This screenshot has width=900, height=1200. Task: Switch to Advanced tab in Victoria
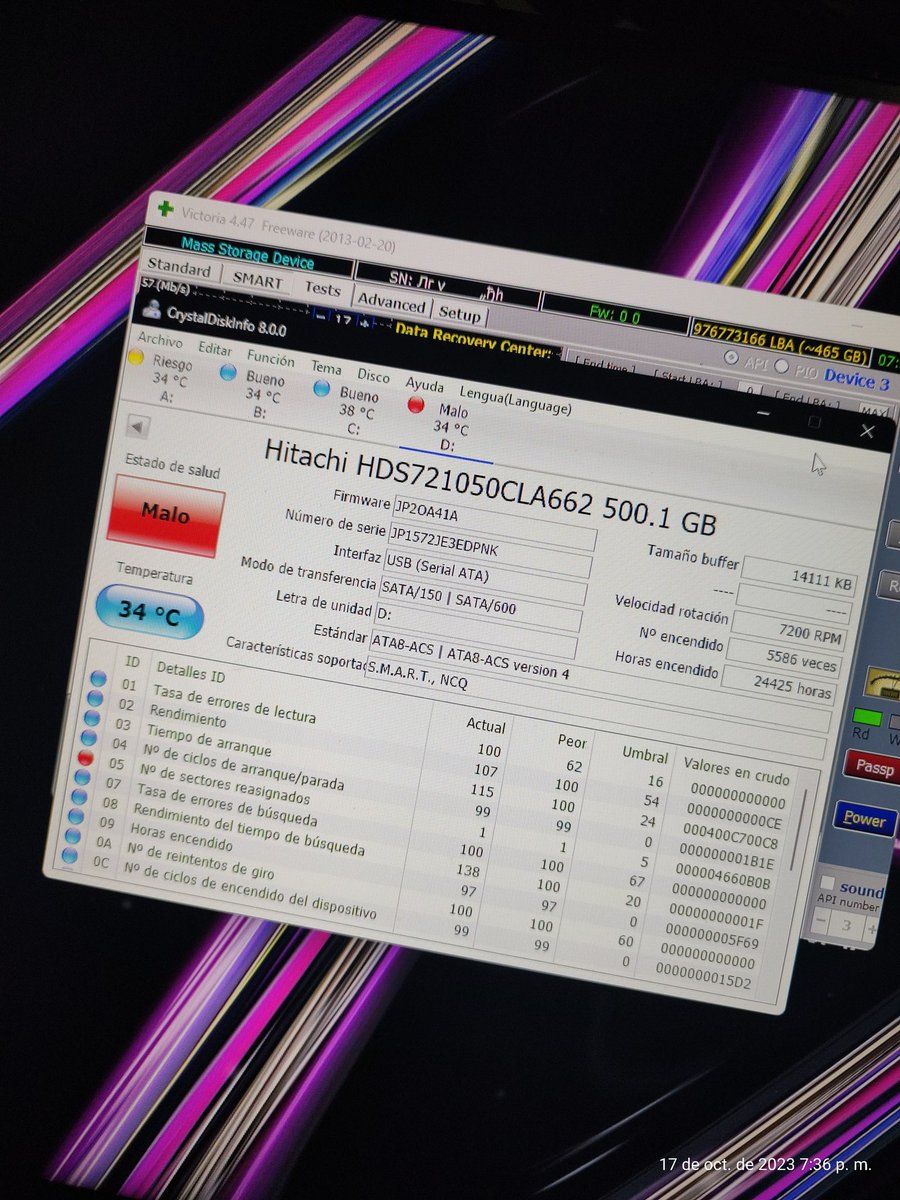pyautogui.click(x=391, y=302)
